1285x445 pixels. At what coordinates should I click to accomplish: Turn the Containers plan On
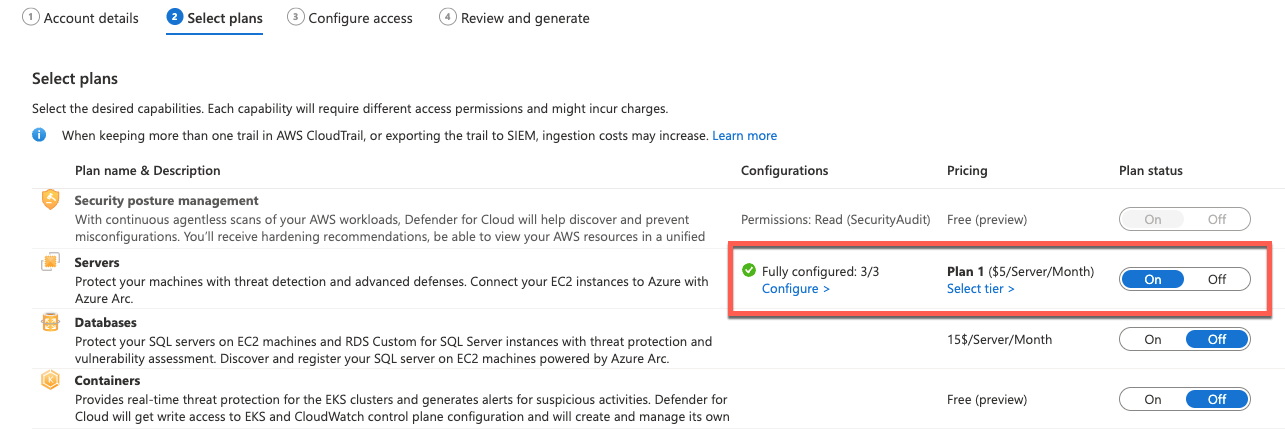[x=1153, y=400]
